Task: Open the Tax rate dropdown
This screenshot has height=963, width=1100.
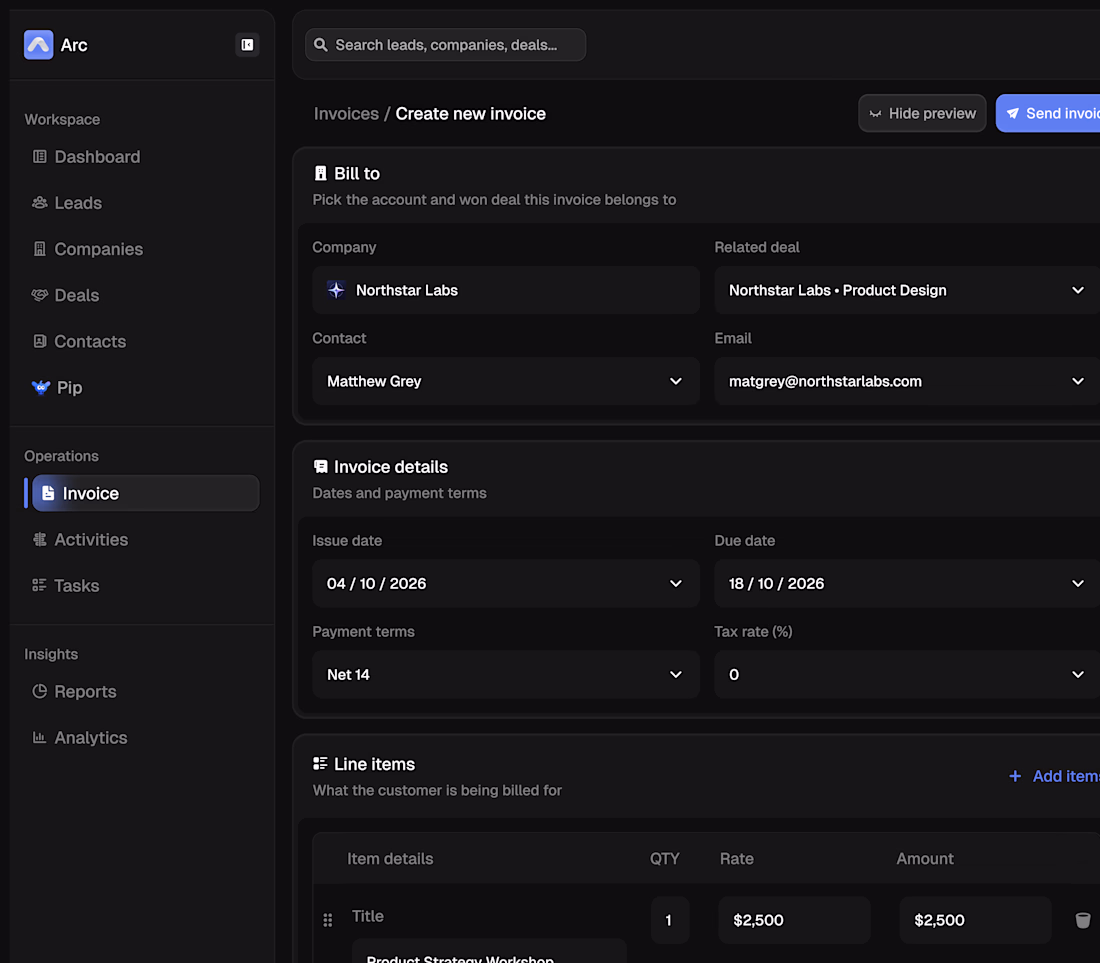Action: (x=907, y=675)
